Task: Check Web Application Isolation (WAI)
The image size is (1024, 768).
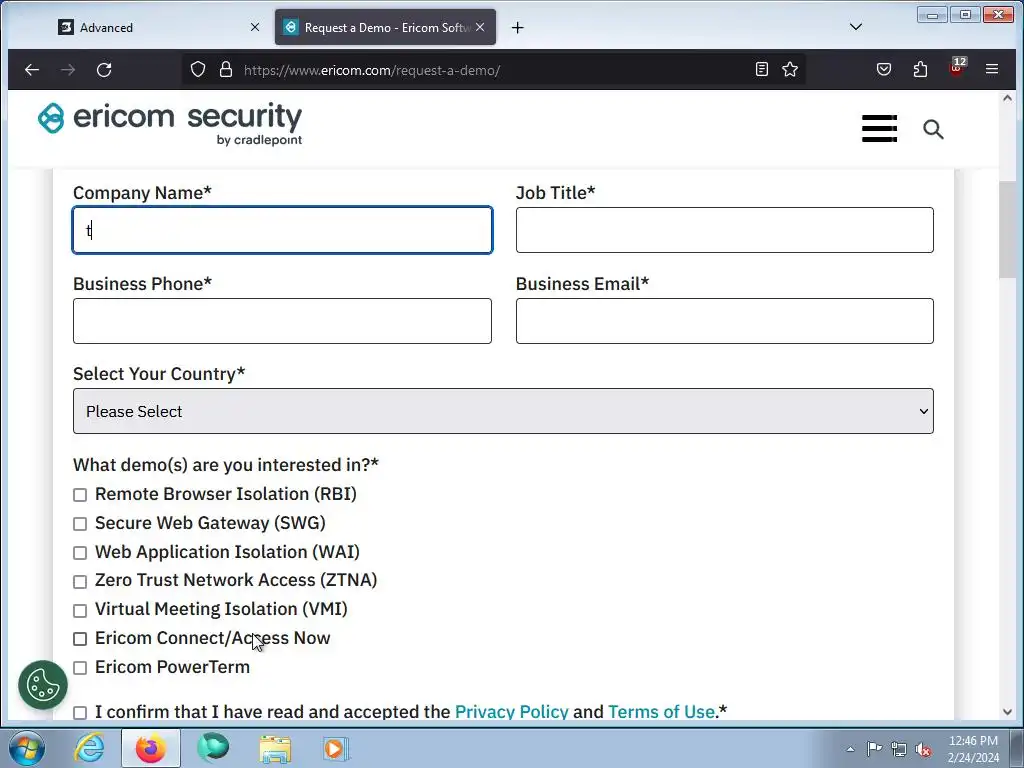Action: click(x=80, y=552)
